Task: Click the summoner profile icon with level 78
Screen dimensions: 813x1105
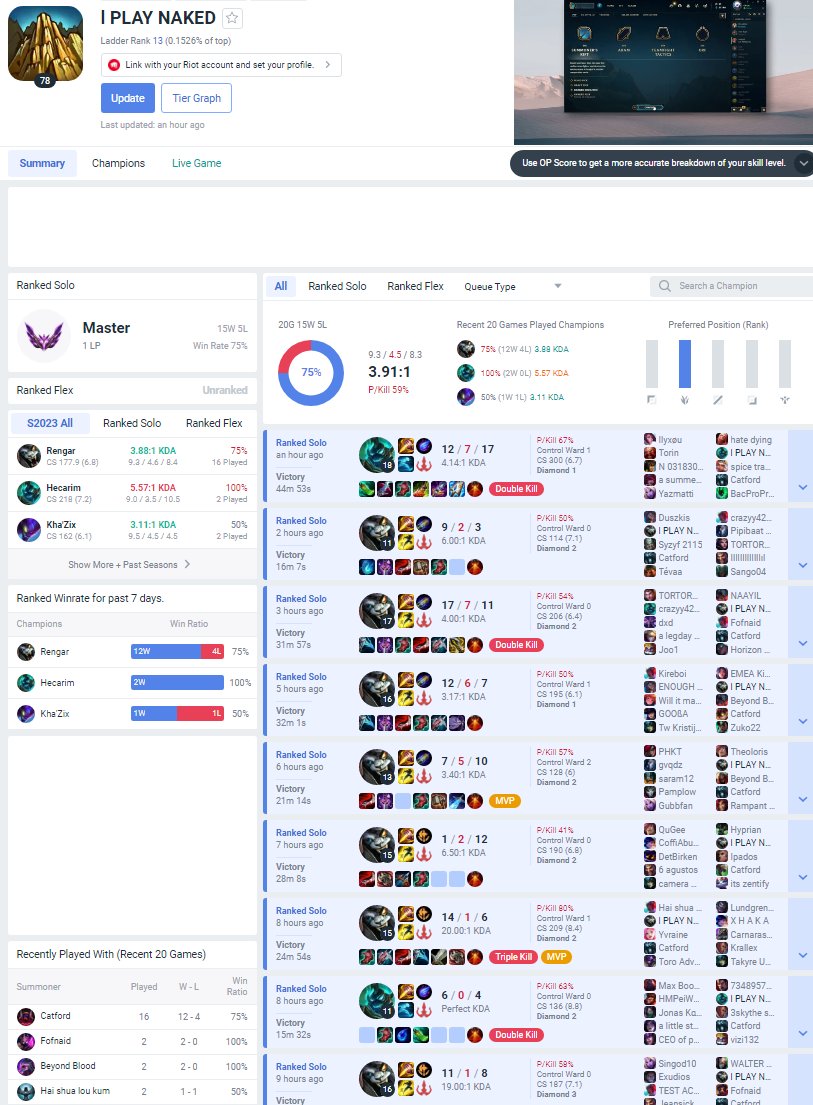Action: tap(45, 44)
